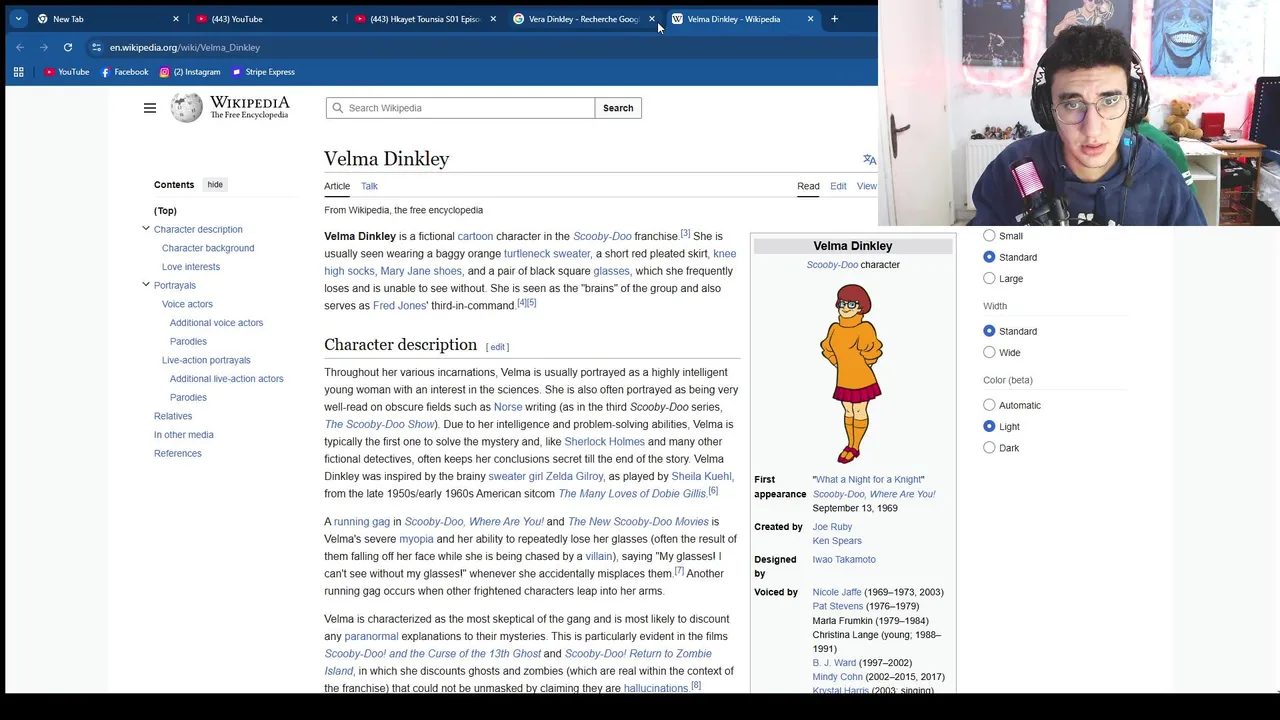The height and width of the screenshot is (720, 1280).
Task: Select Wide width option
Action: (989, 352)
